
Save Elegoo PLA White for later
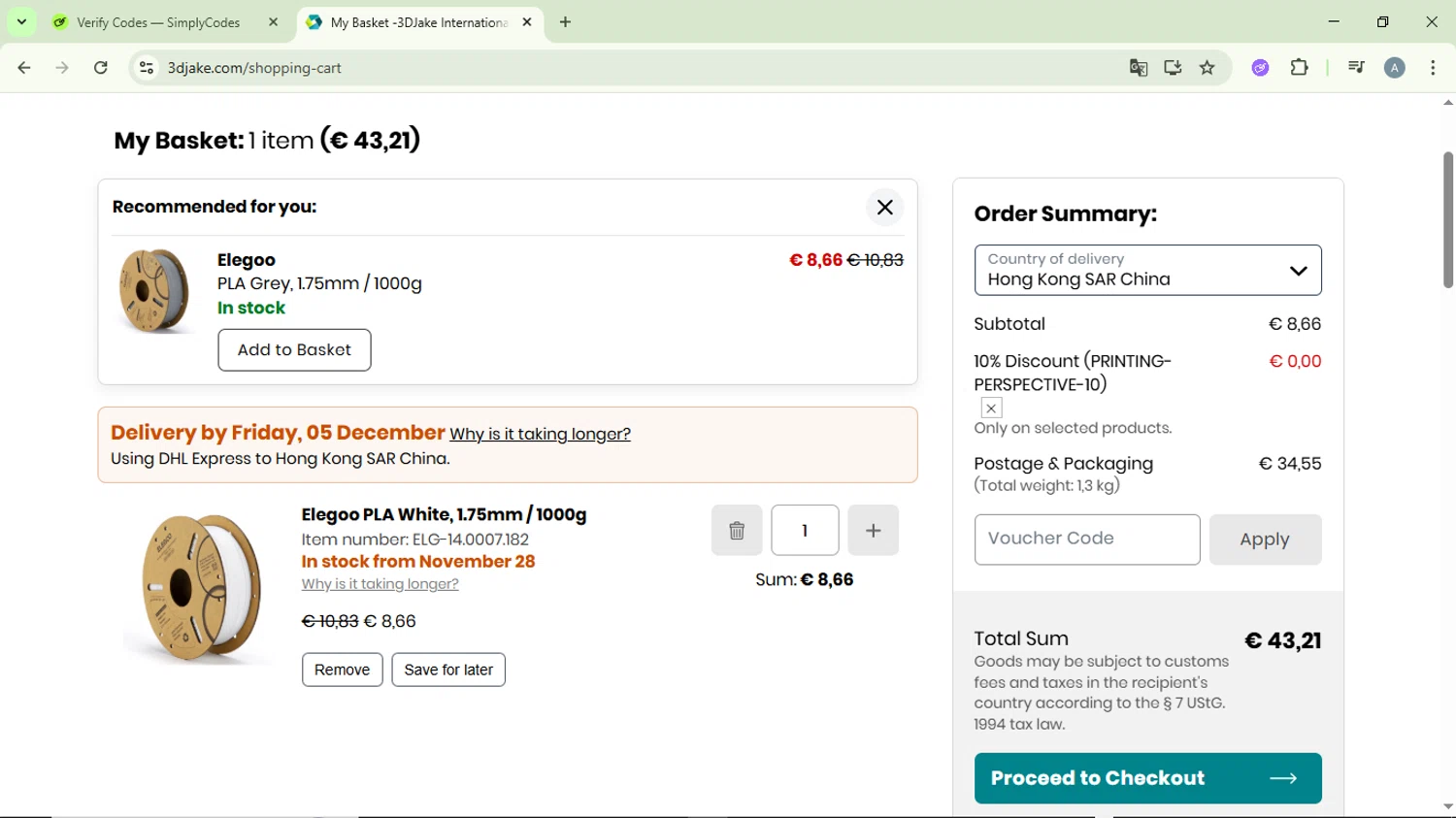[x=448, y=670]
